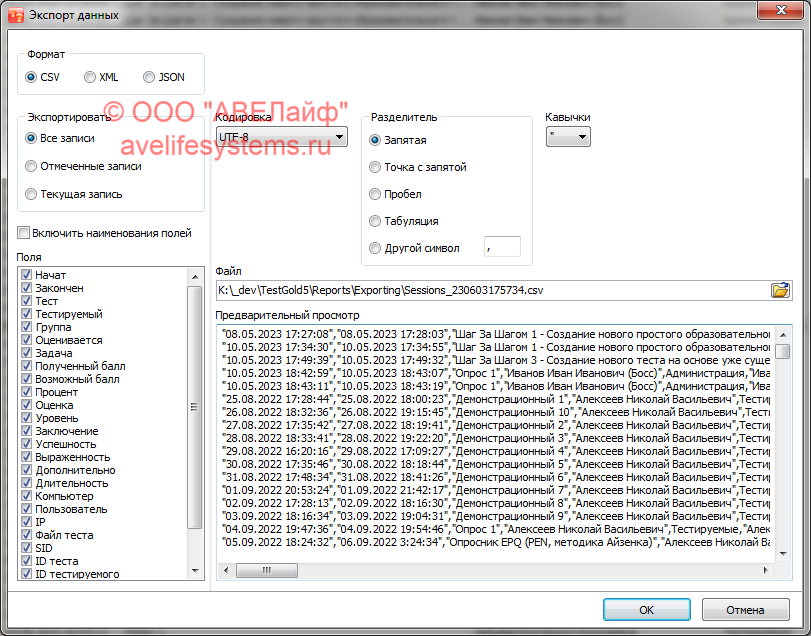Choose Табуляция as delimiter
This screenshot has width=811, height=636.
coord(376,221)
